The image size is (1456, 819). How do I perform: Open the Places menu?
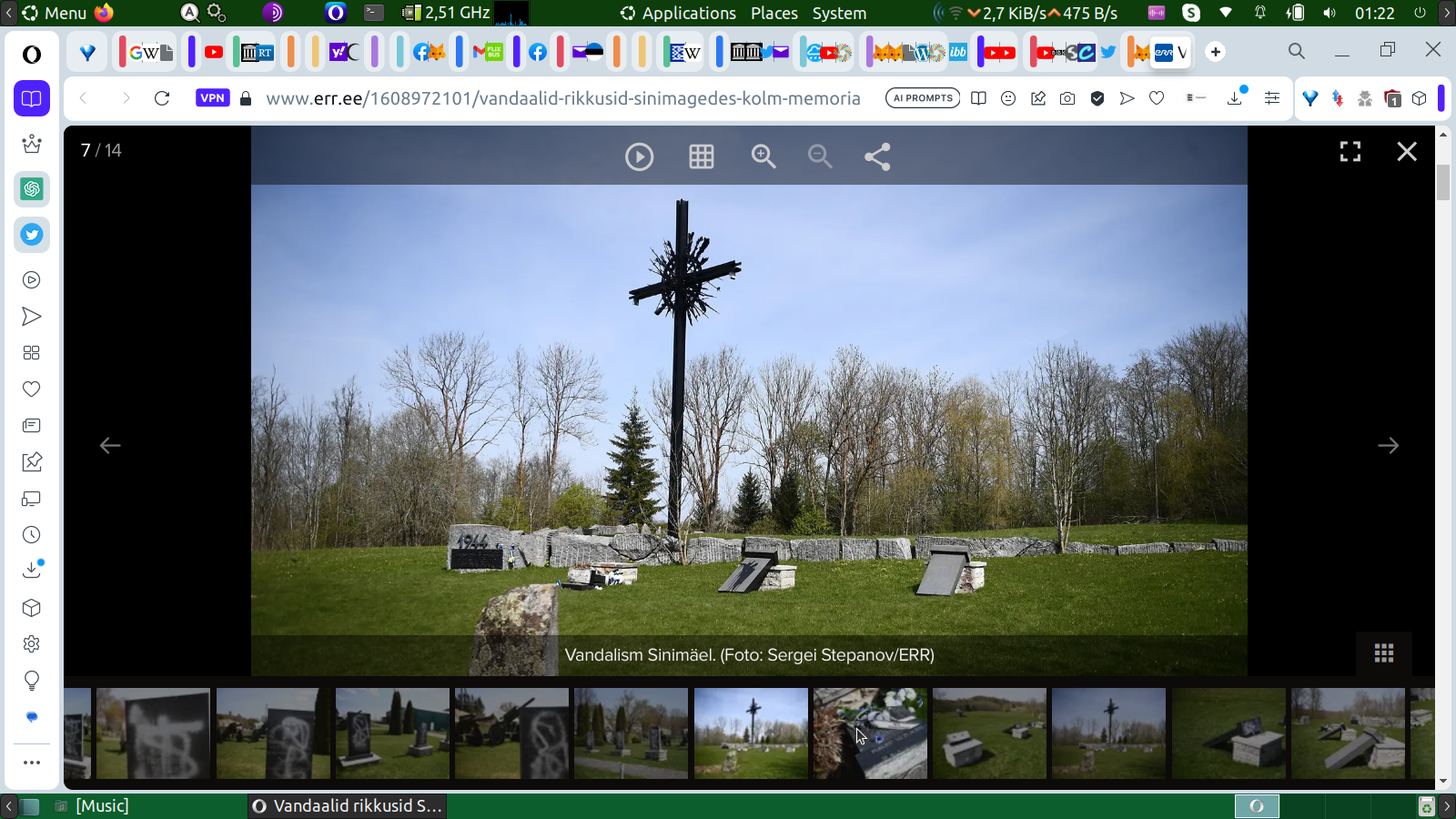click(773, 13)
